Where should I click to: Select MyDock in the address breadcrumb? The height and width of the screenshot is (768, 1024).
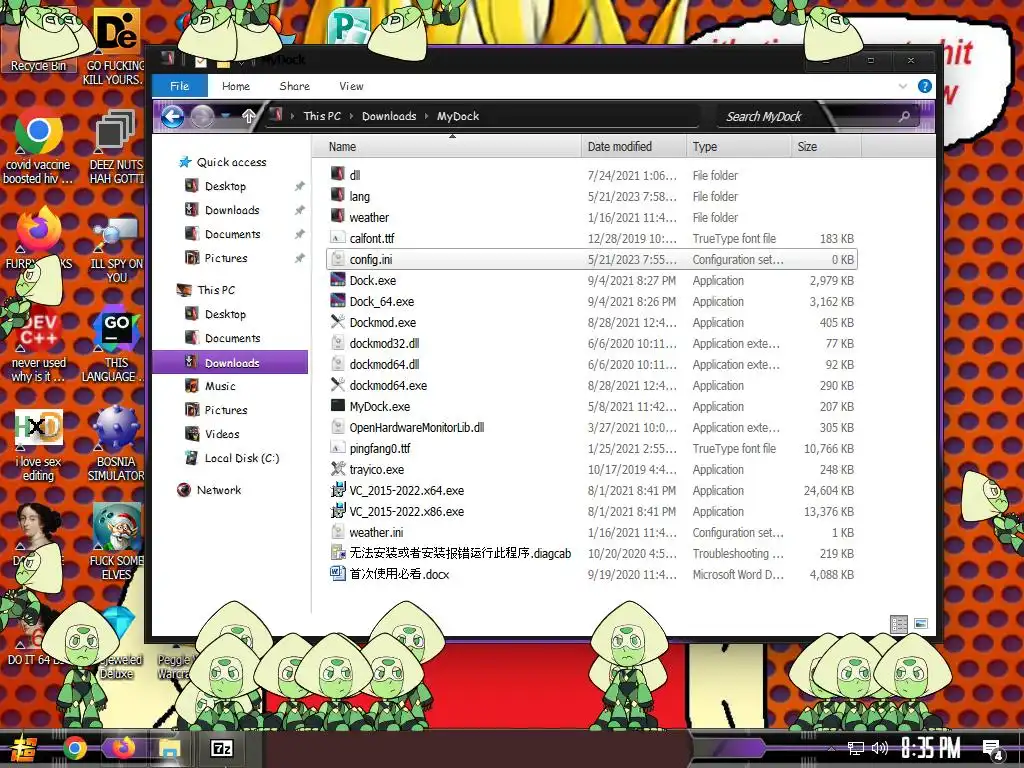coord(458,116)
